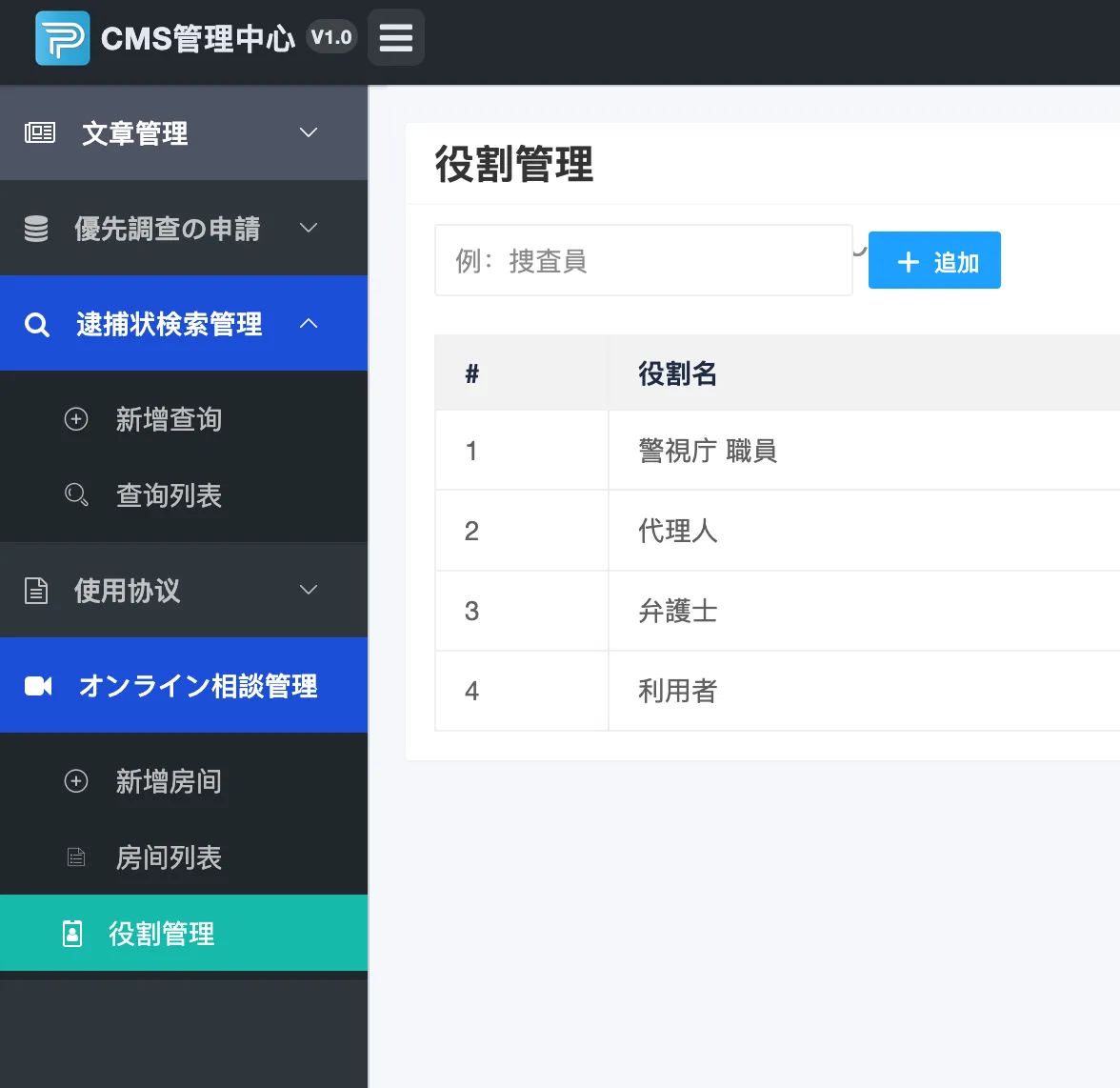Image resolution: width=1120 pixels, height=1088 pixels.
Task: Expand the 優先調査の申請 chevron
Action: coord(309,228)
